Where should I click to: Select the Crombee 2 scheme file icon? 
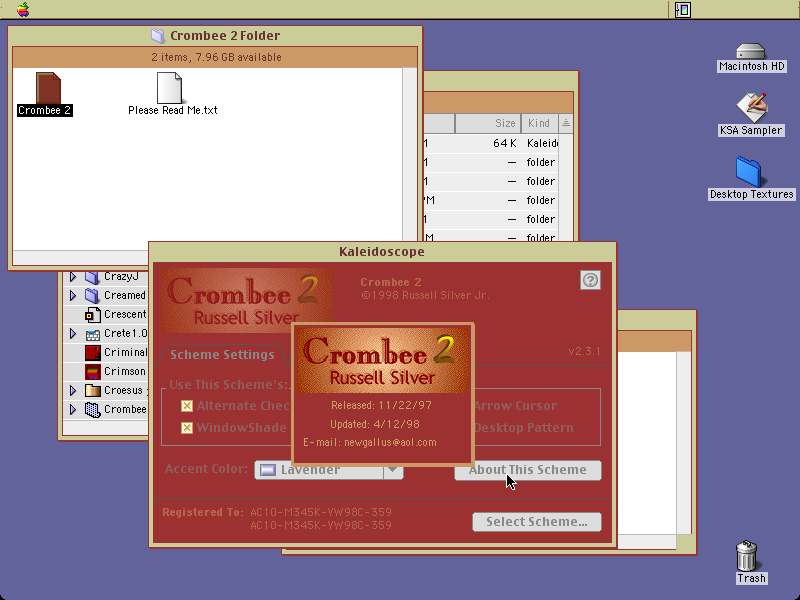pos(48,88)
